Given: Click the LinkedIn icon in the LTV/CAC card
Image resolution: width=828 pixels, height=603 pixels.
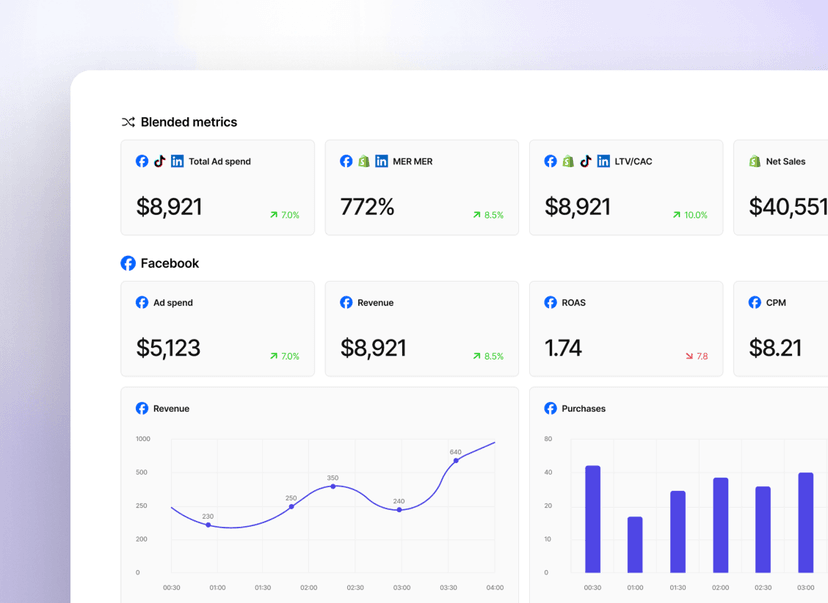Looking at the screenshot, I should [x=603, y=161].
